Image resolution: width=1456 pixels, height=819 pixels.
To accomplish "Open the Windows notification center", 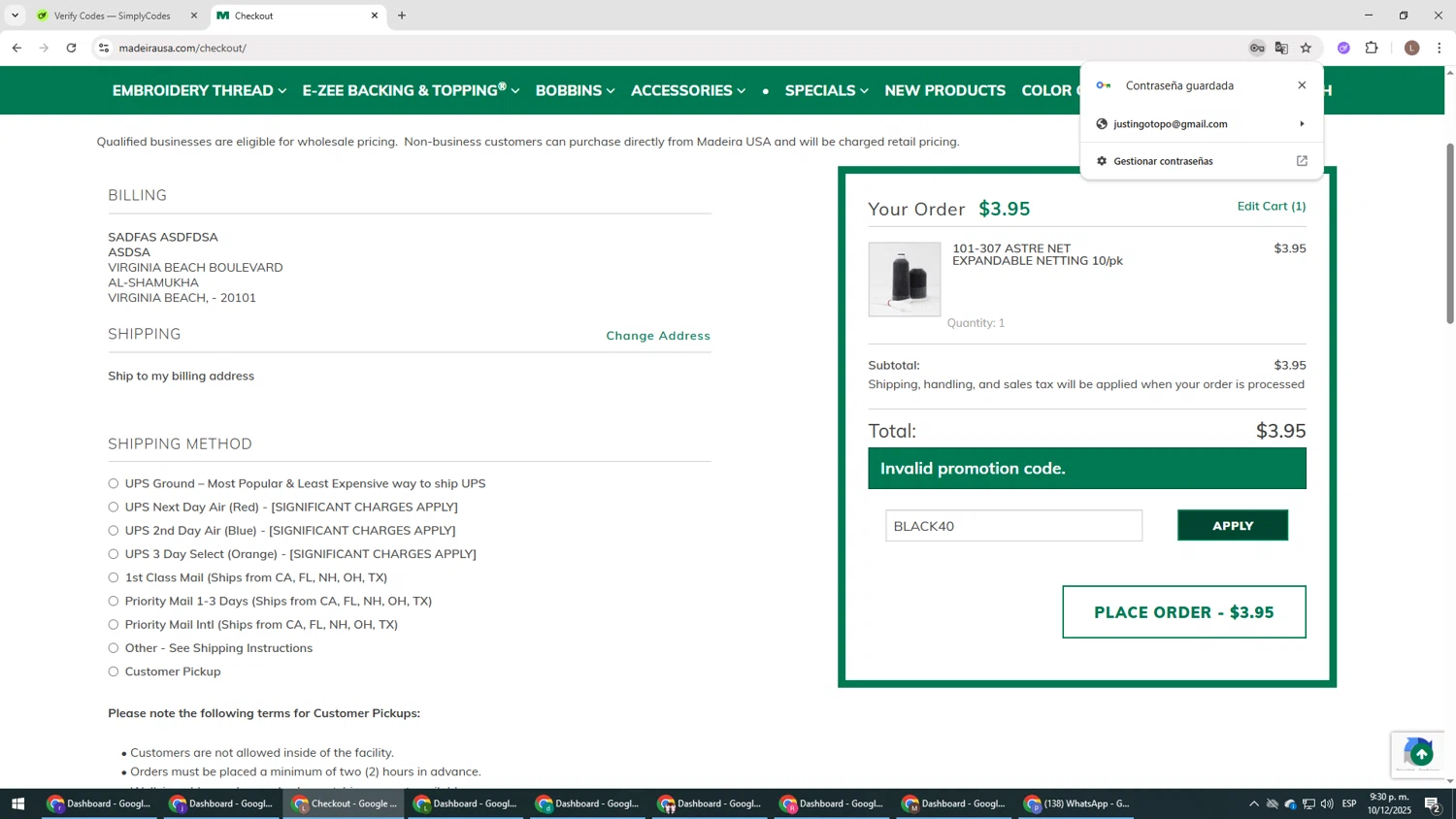I will pyautogui.click(x=1433, y=803).
